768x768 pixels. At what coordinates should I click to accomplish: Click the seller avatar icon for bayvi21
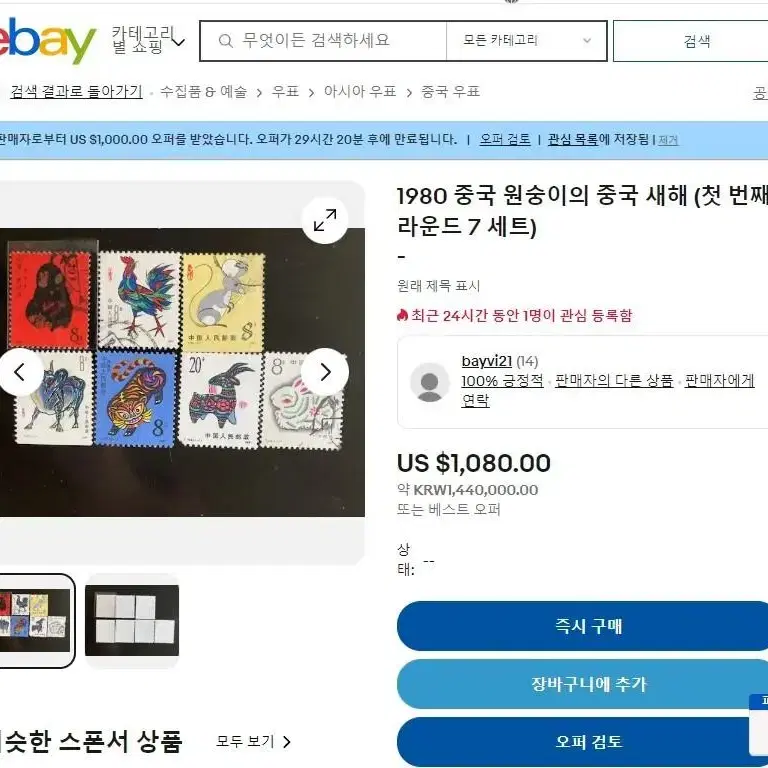pyautogui.click(x=430, y=383)
